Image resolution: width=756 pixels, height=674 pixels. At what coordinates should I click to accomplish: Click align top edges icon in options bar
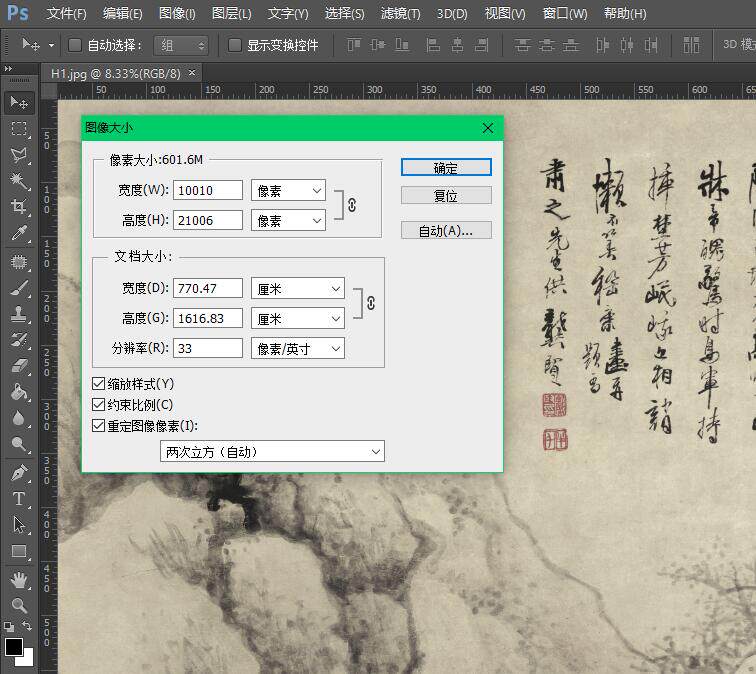353,45
